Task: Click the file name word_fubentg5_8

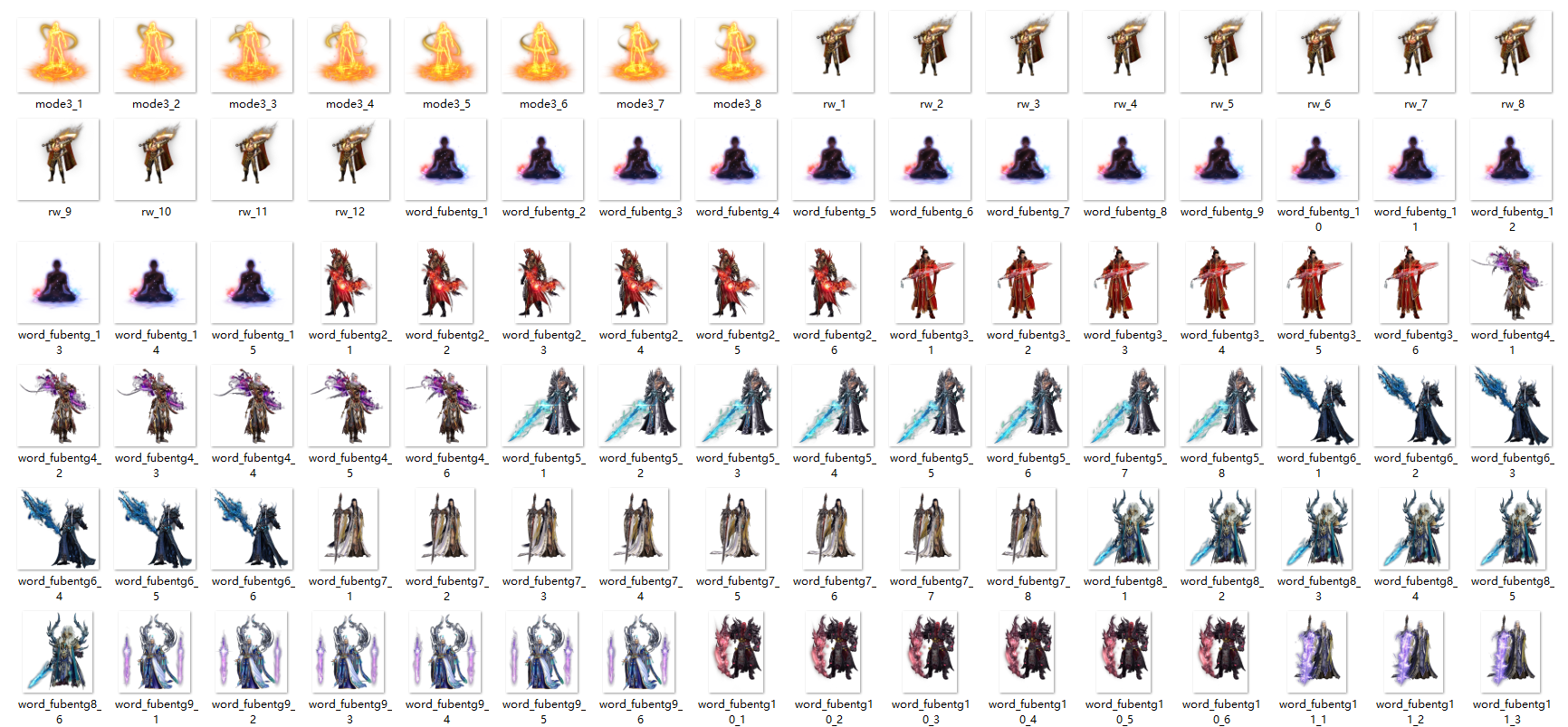Action: [1221, 465]
